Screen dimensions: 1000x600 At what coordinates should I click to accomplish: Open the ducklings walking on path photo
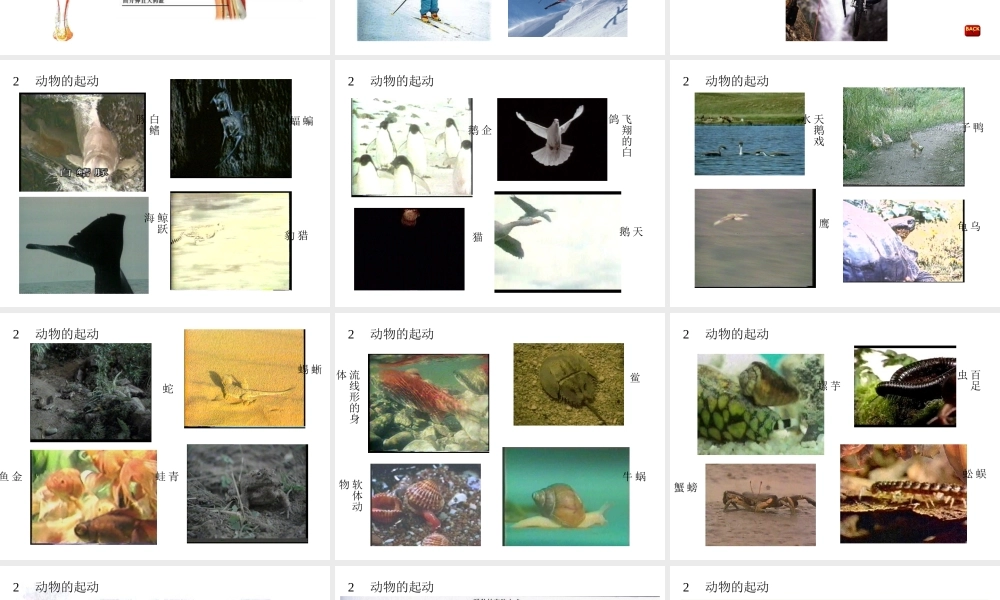click(x=904, y=136)
